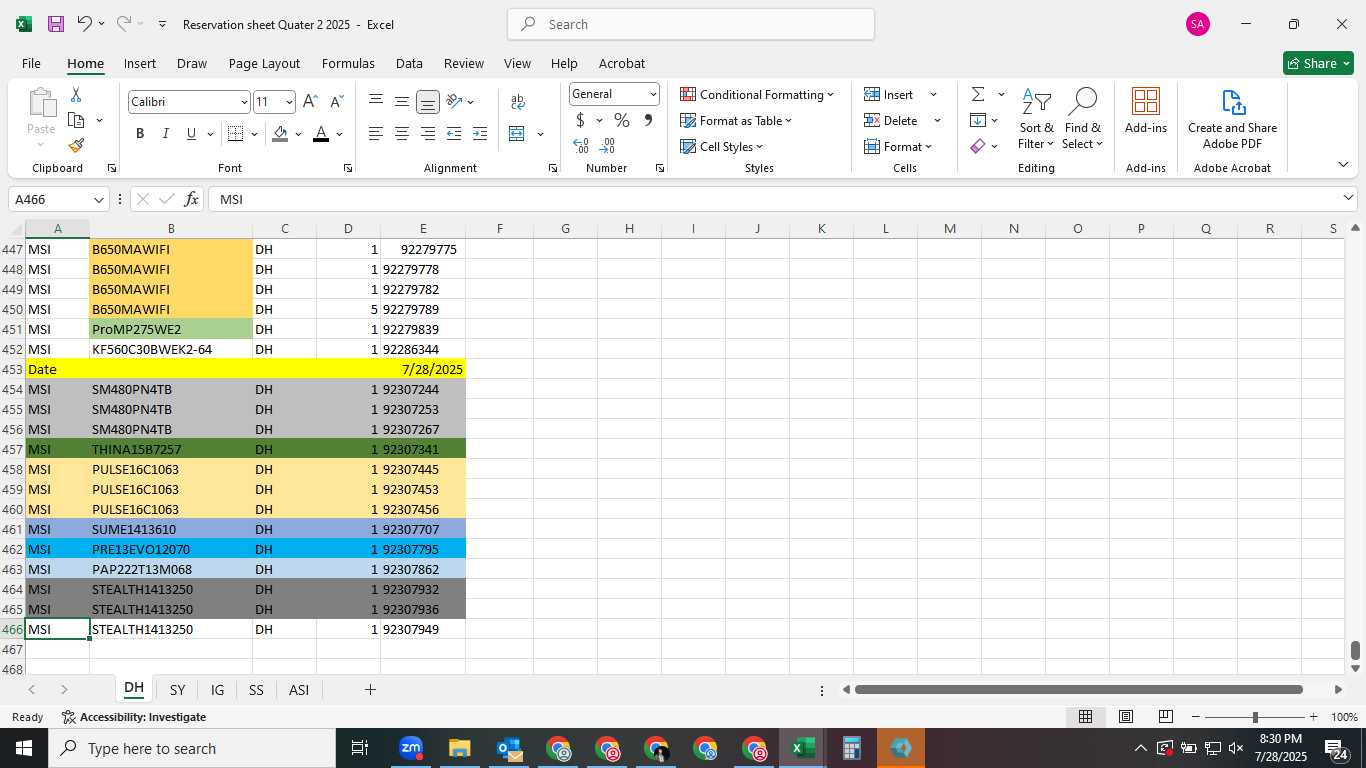Expand the Name Box dropdown arrow

click(98, 200)
